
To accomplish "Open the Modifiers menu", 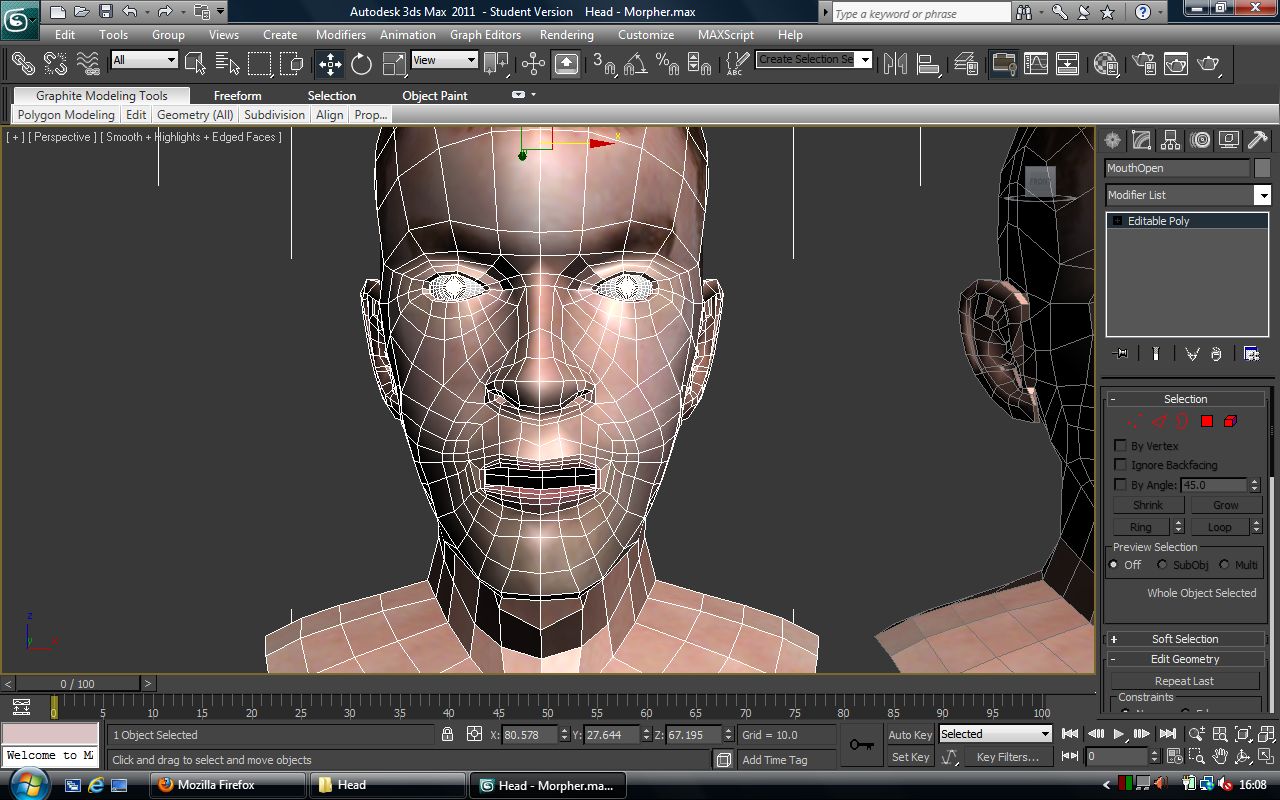I will point(340,34).
